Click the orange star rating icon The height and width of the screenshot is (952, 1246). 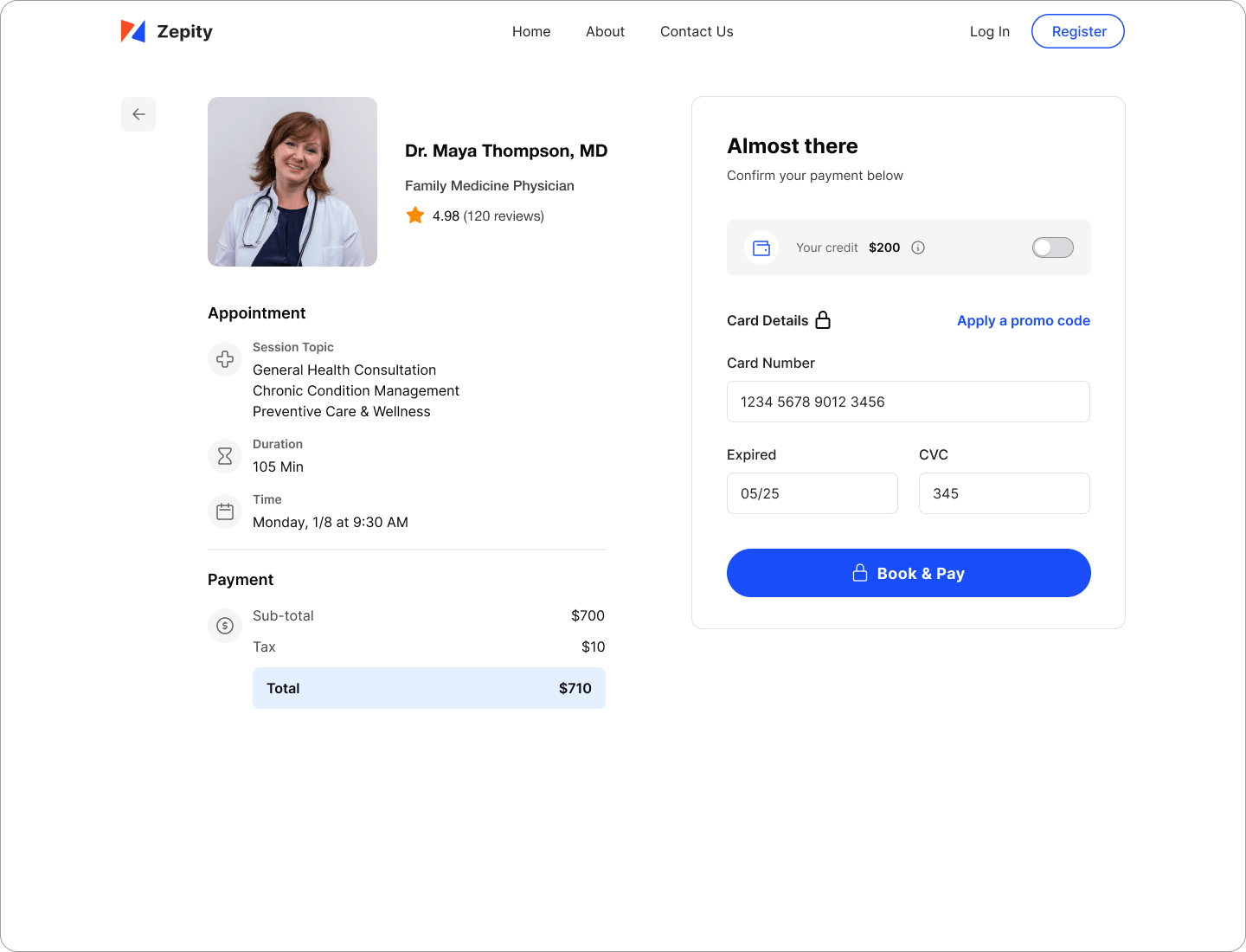point(415,215)
